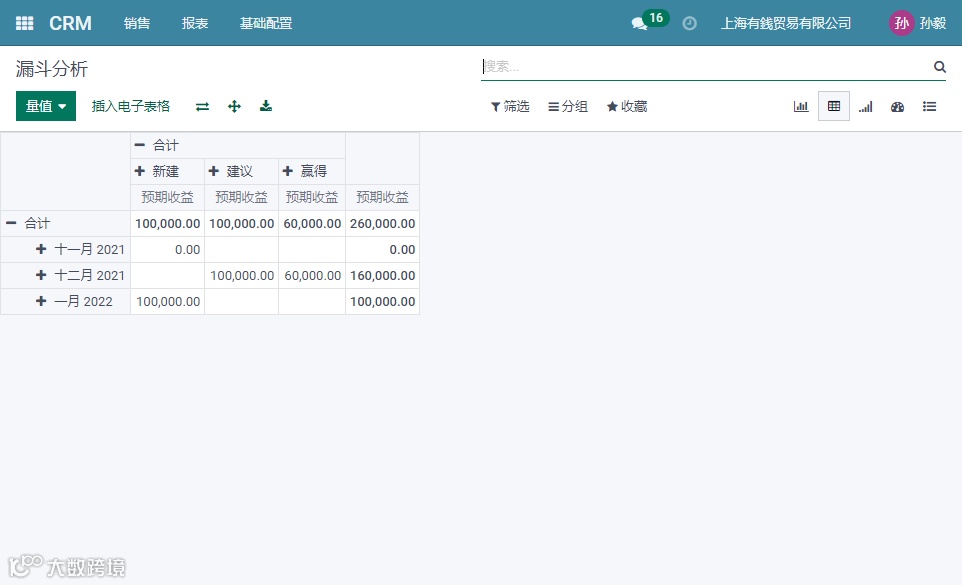Viewport: 962px width, 585px height.
Task: Expand row 十一月 2021
Action: tap(65, 250)
